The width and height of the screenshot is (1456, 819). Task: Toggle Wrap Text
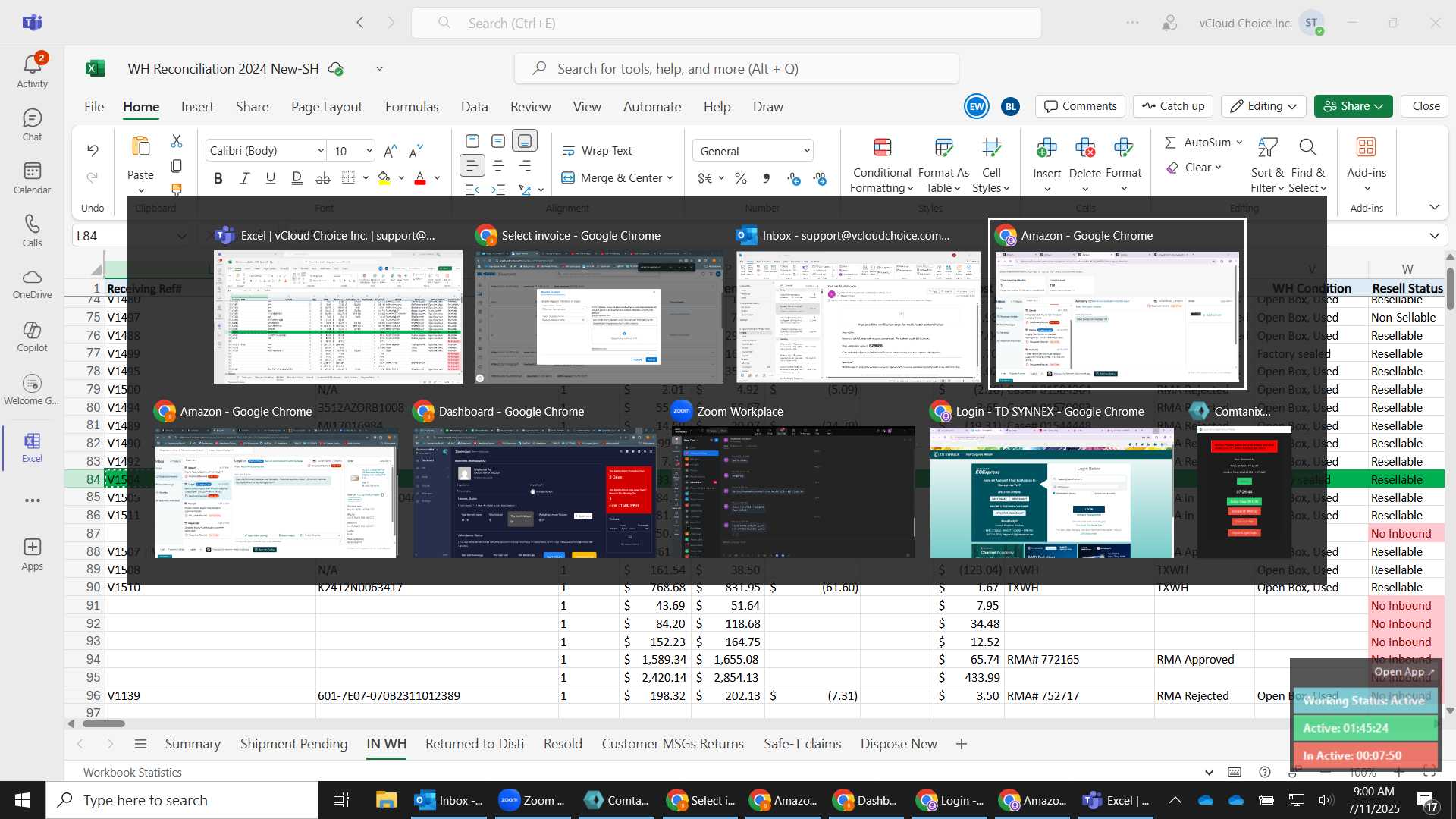coord(598,151)
